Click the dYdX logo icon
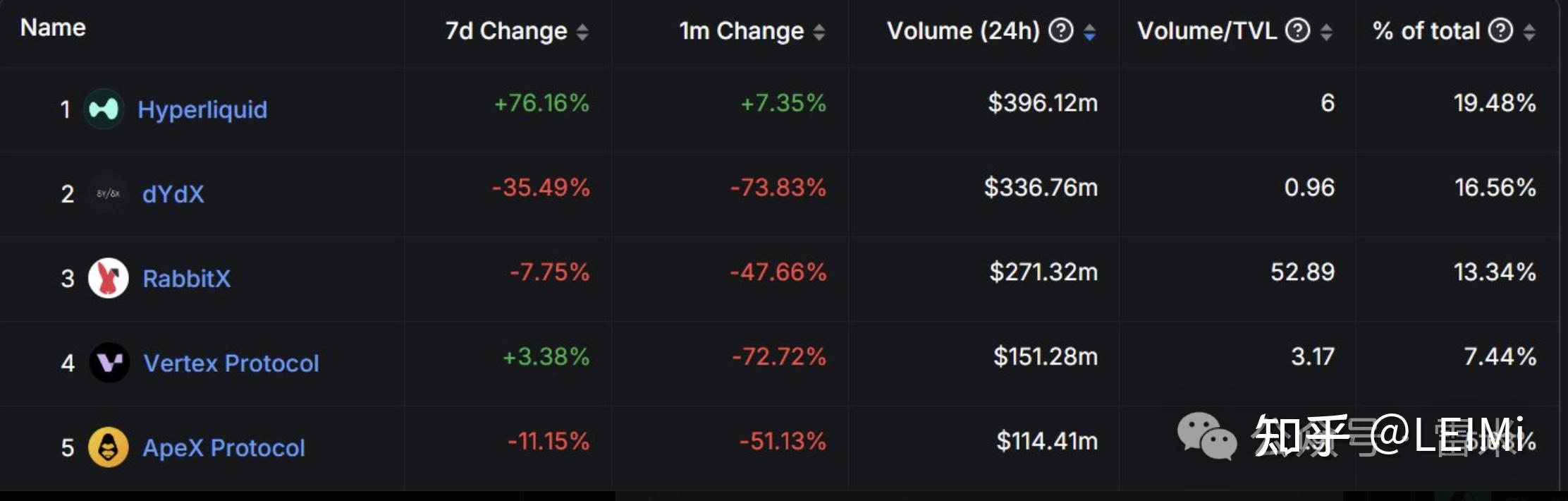 click(108, 193)
